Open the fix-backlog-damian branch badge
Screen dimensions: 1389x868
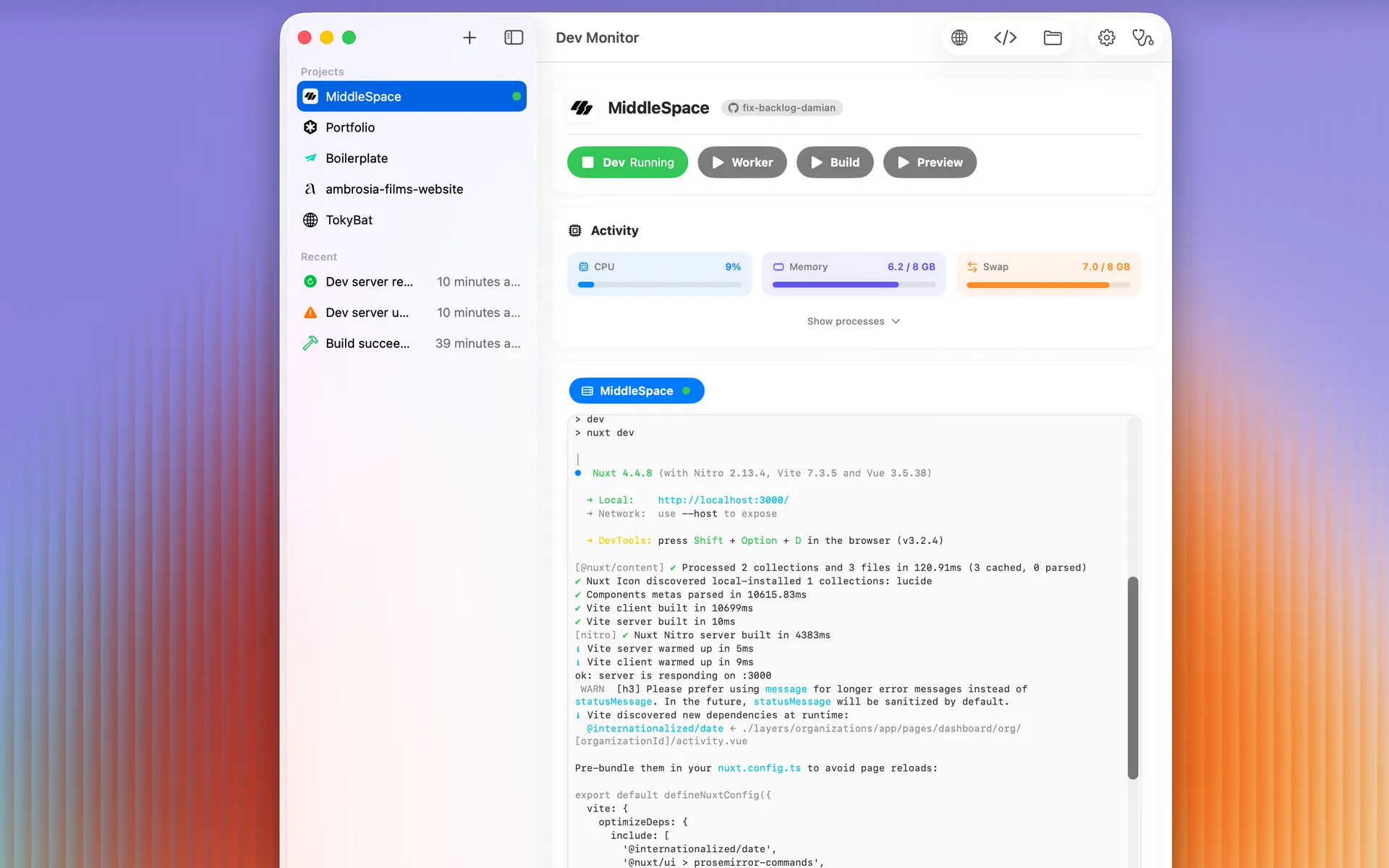(782, 108)
